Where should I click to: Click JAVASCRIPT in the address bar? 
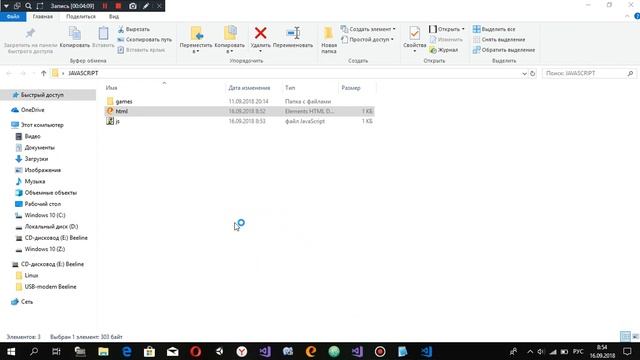pos(83,73)
